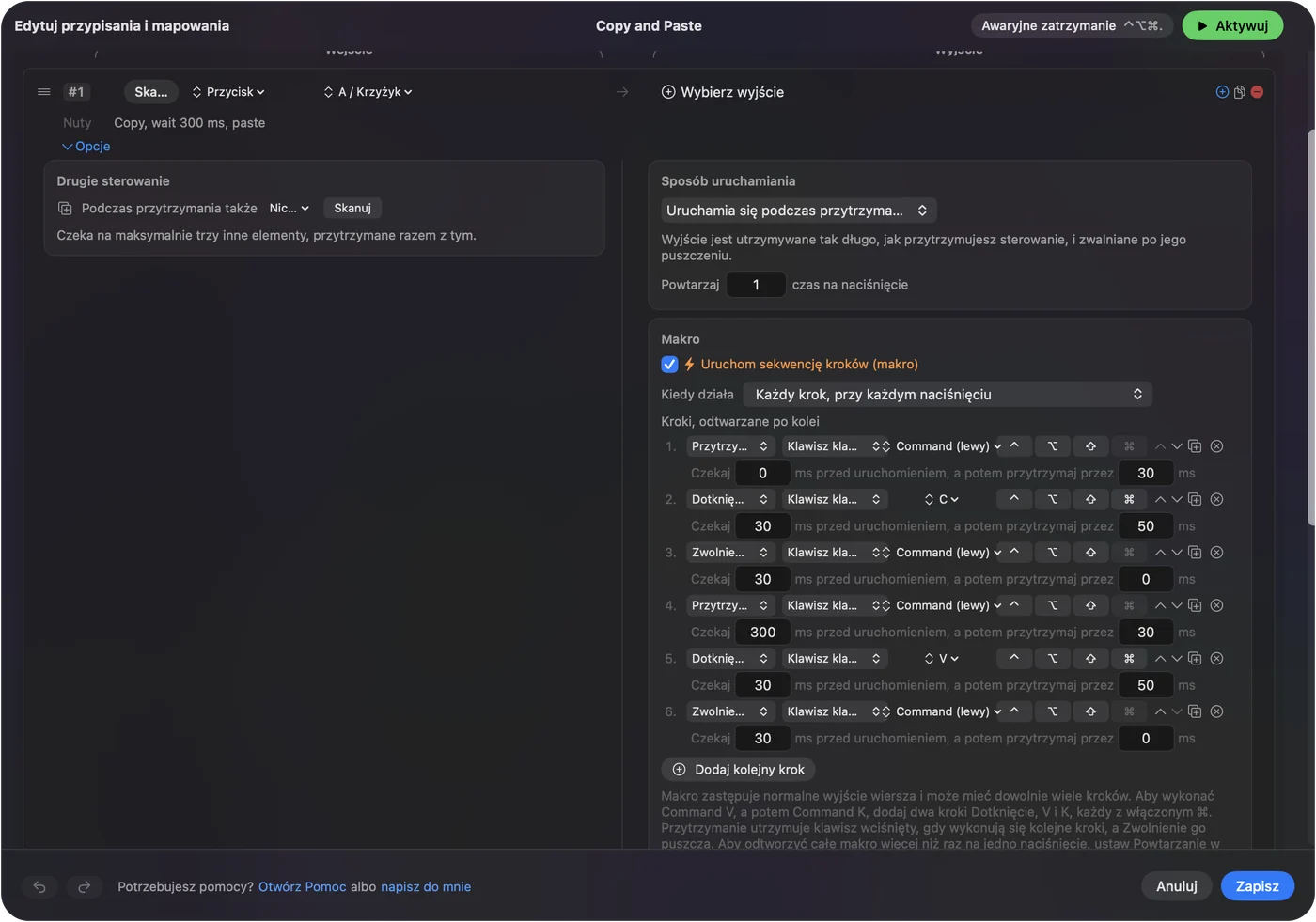The image size is (1316, 922).
Task: Click the red remove icon for row #1
Action: pos(1257,92)
